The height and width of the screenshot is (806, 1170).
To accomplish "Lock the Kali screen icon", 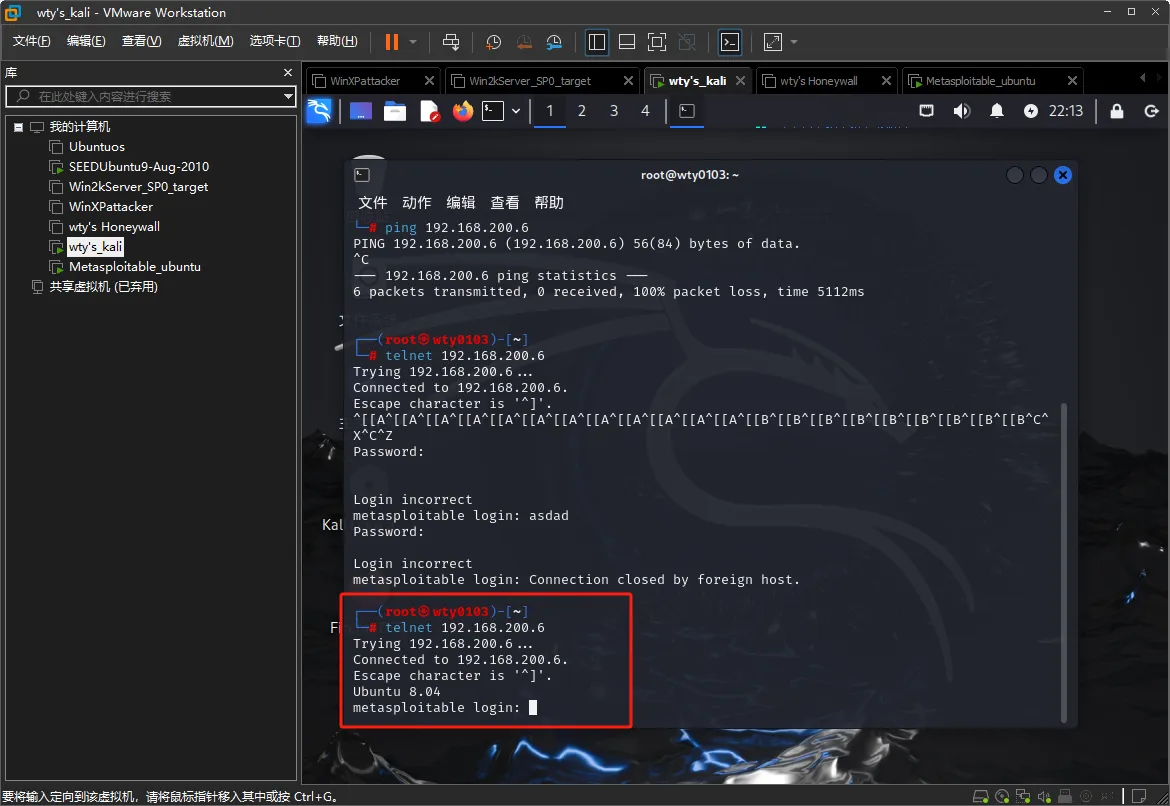I will click(x=1117, y=111).
